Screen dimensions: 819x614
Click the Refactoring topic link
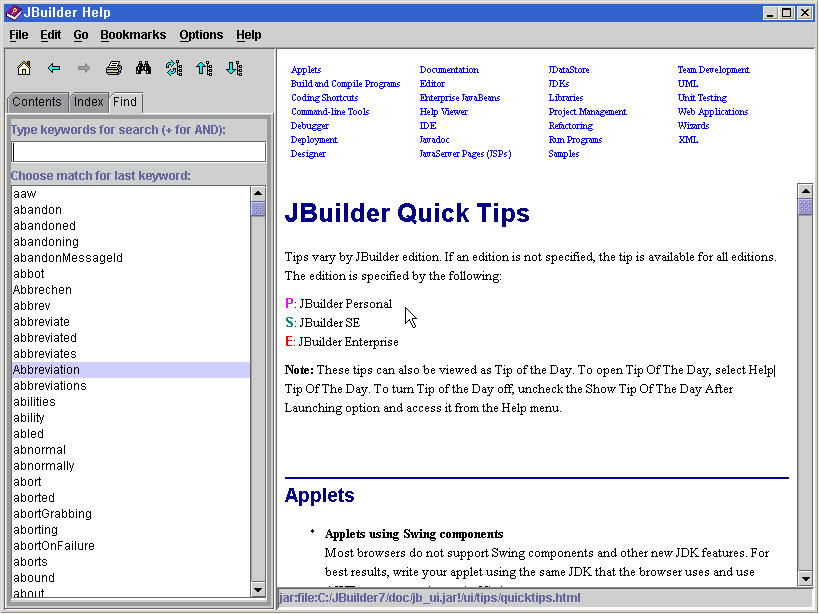click(570, 126)
